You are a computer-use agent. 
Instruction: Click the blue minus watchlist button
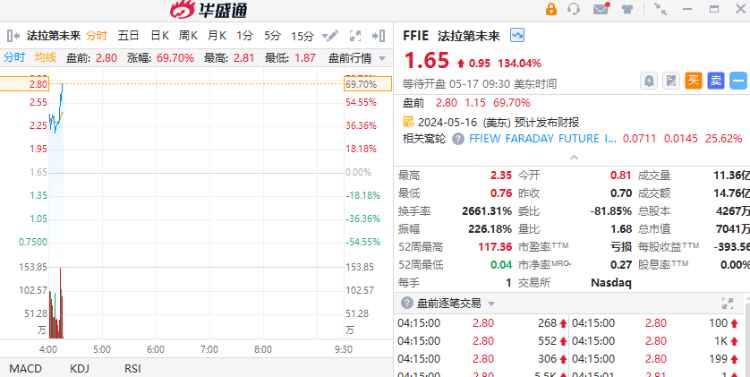(738, 81)
